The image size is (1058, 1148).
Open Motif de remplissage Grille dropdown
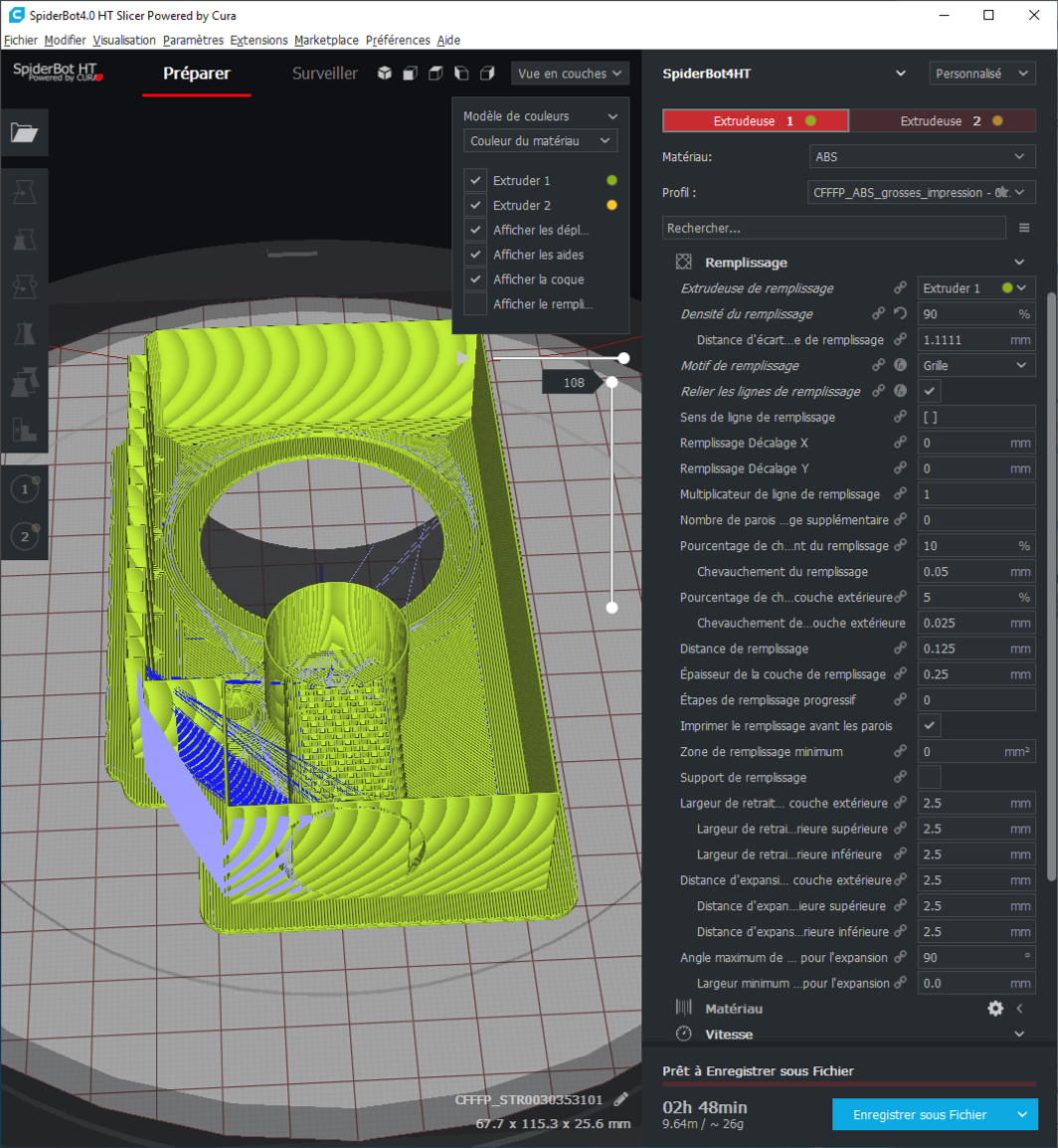[976, 365]
